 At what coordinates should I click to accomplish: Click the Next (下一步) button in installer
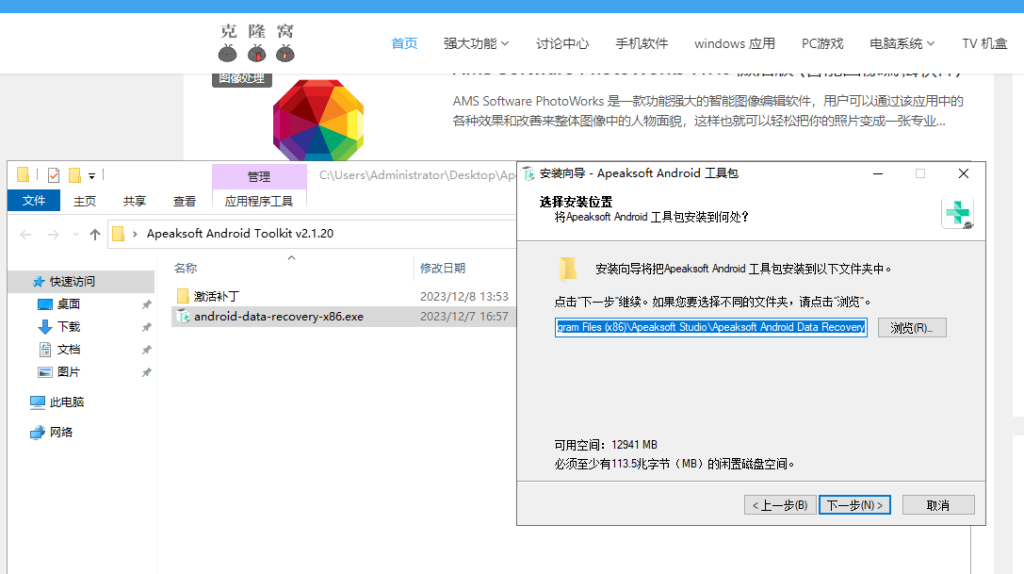tap(854, 505)
